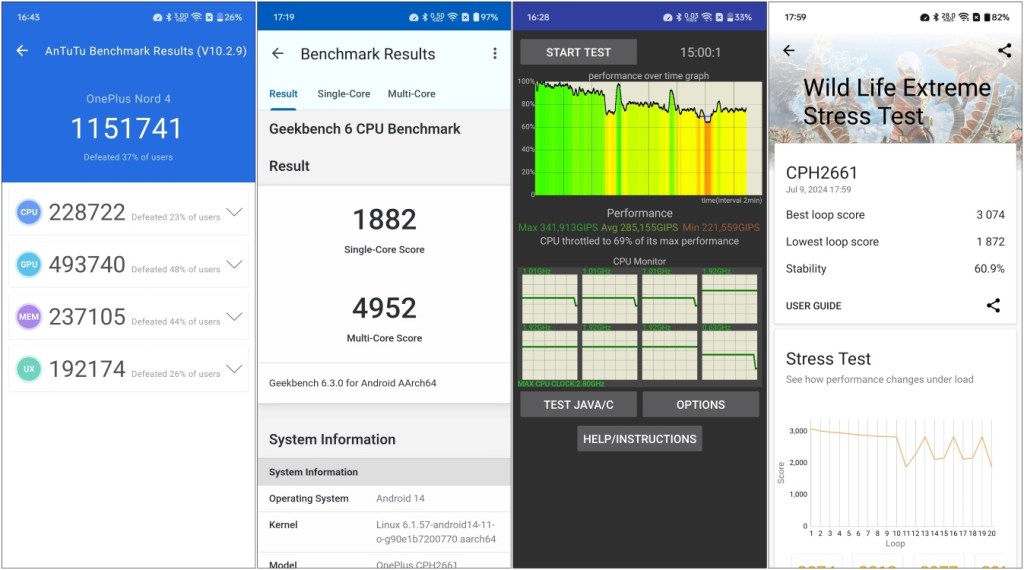Tap share icon beside USER GUIDE

click(x=993, y=305)
